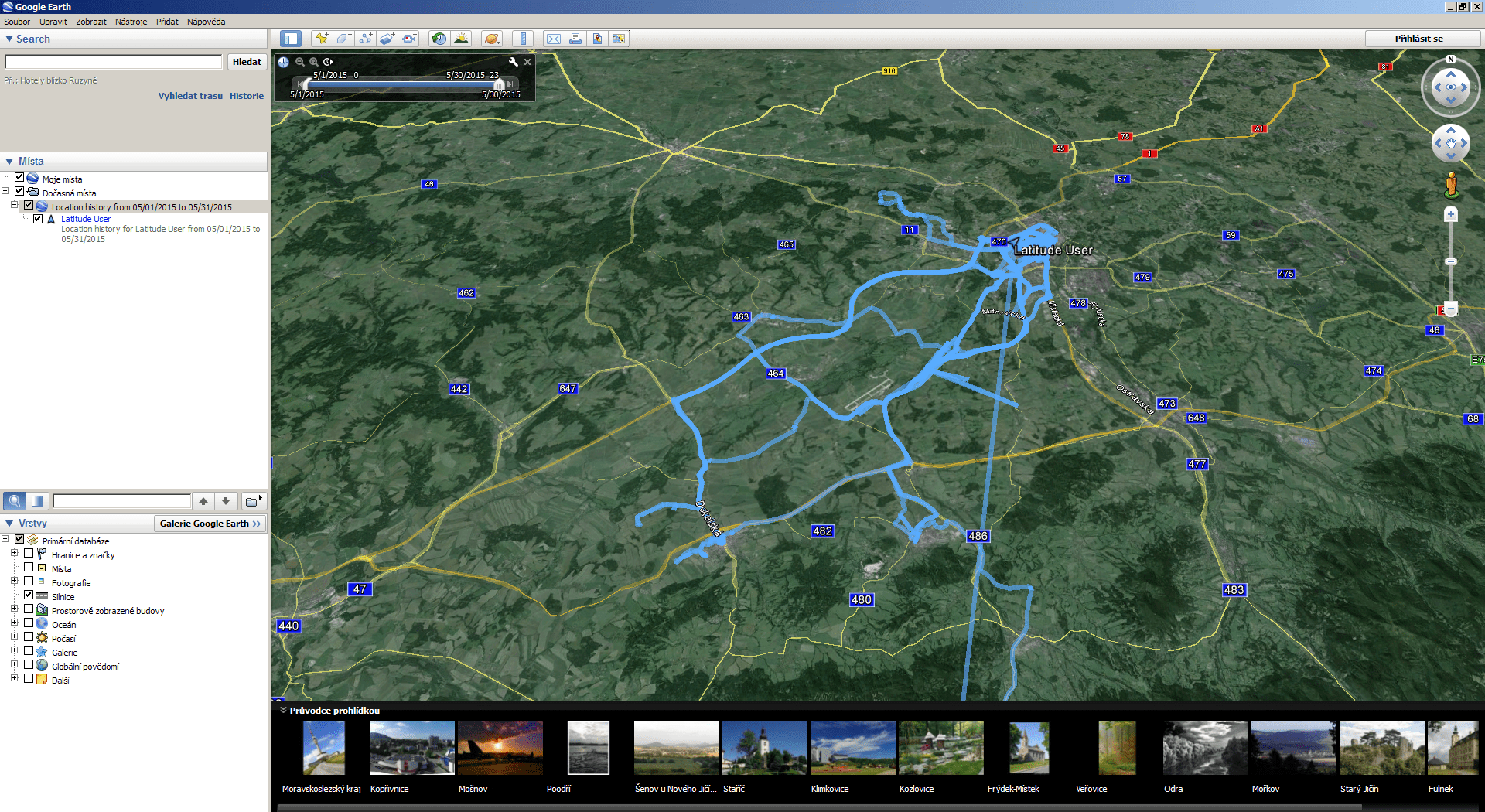Enable Hranice a značky layer
Viewport: 1485px width, 812px height.
click(x=29, y=554)
